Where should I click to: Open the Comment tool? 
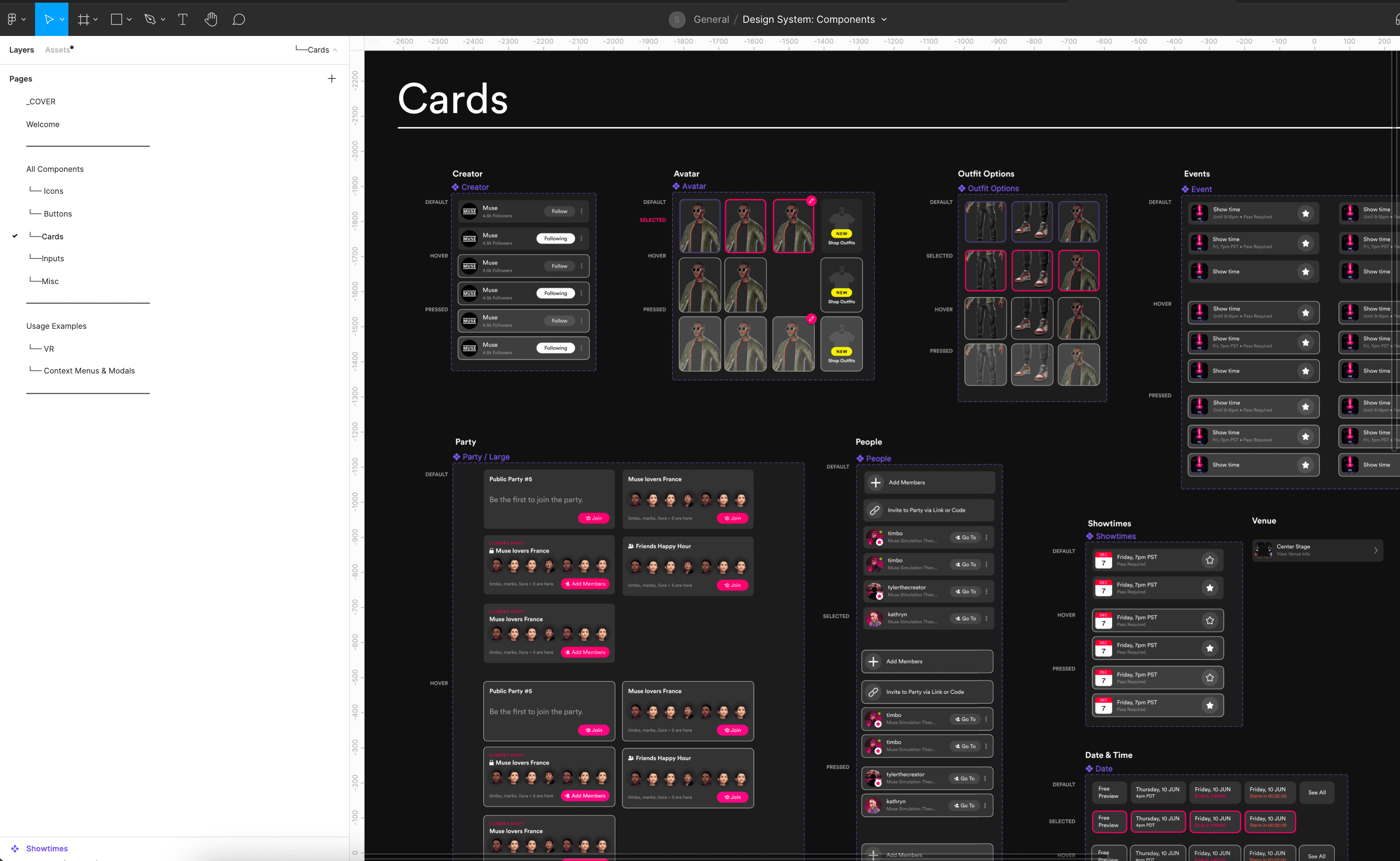point(238,19)
